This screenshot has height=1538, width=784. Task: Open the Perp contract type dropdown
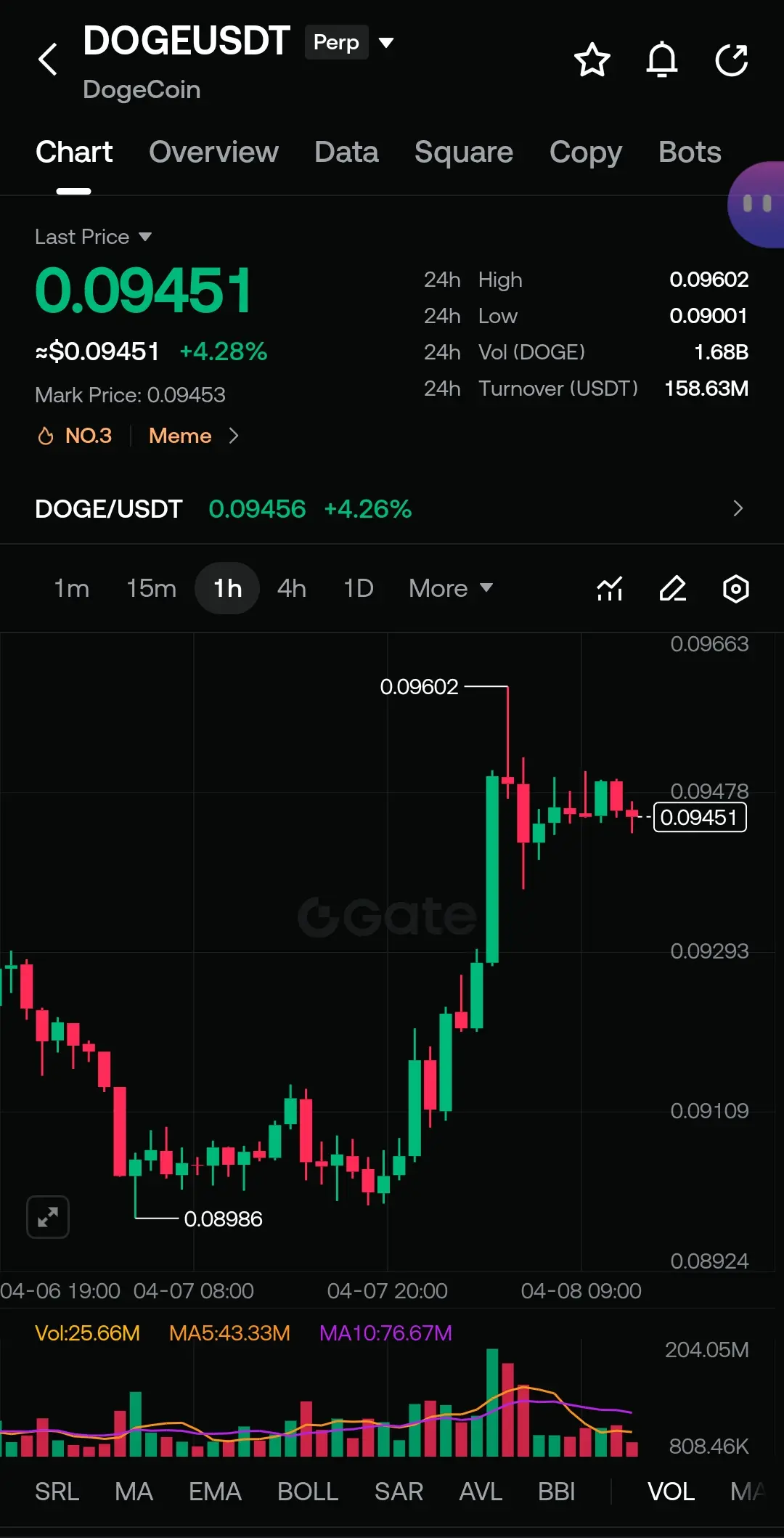pos(351,42)
